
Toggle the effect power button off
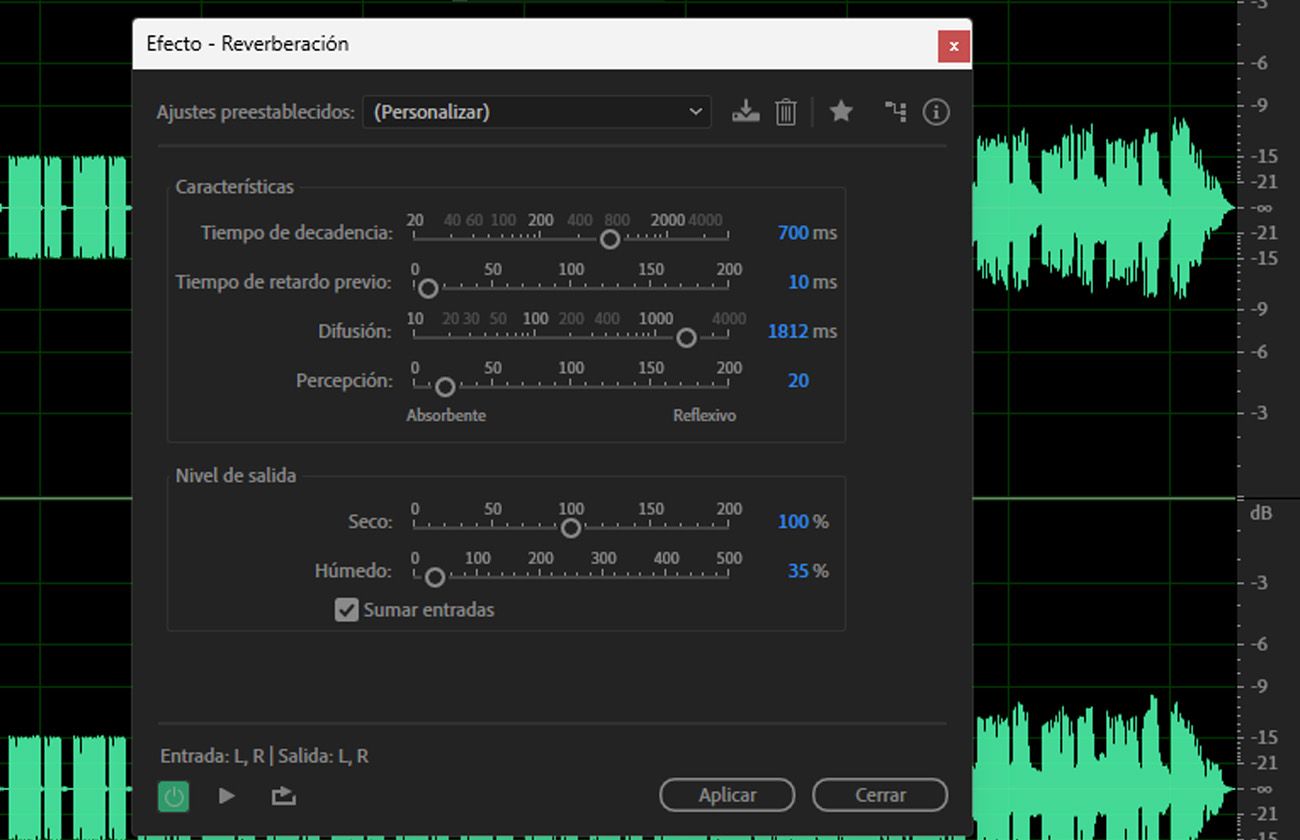click(x=173, y=795)
